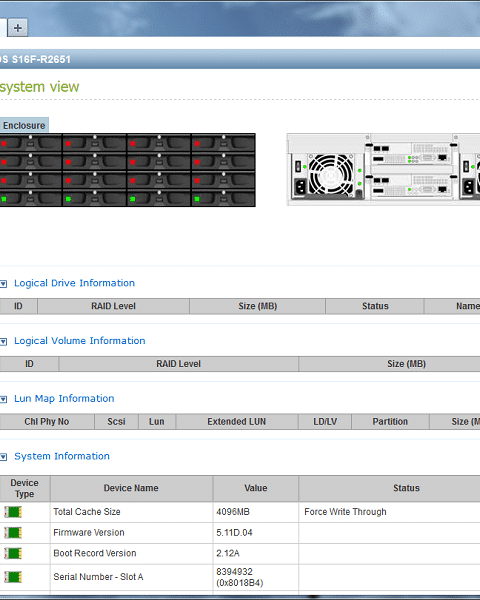
Task: Click the Device Name column header
Action: 131,488
